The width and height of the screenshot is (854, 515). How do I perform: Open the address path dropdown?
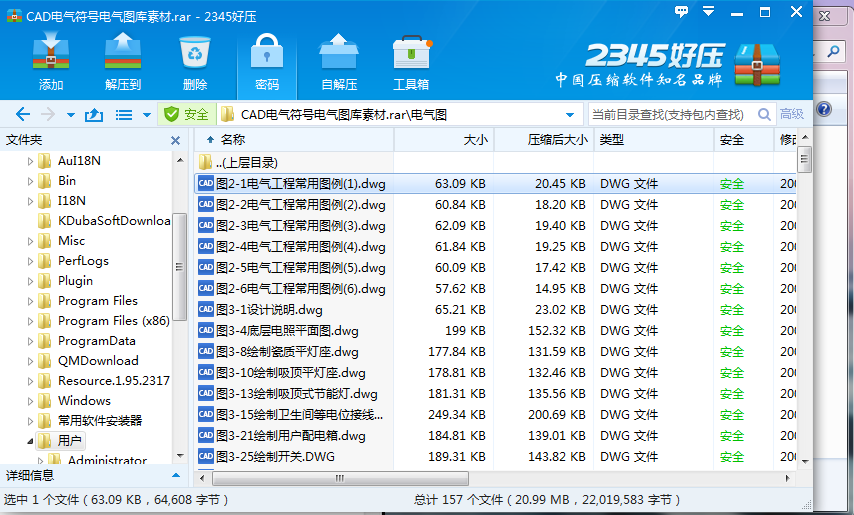(x=570, y=115)
